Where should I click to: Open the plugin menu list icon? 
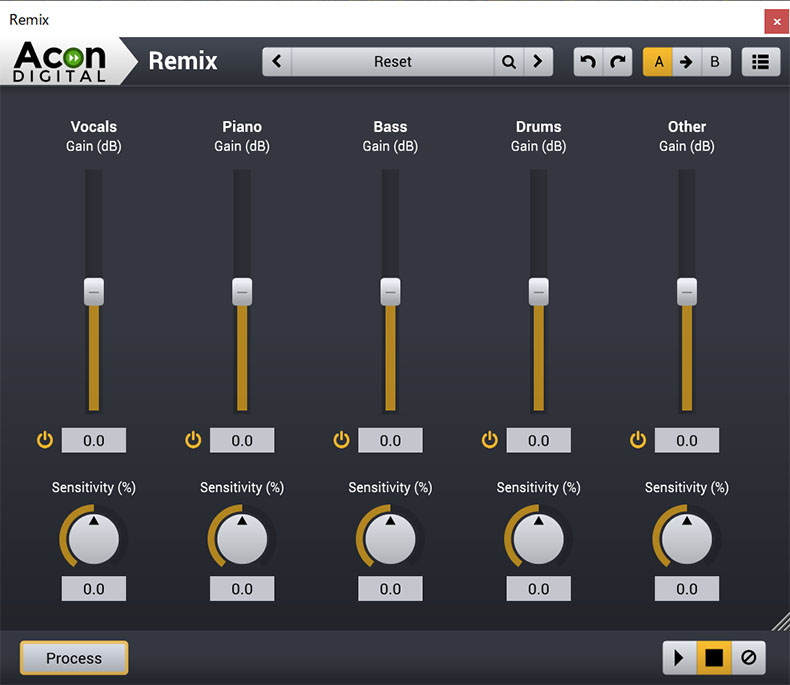[761, 61]
